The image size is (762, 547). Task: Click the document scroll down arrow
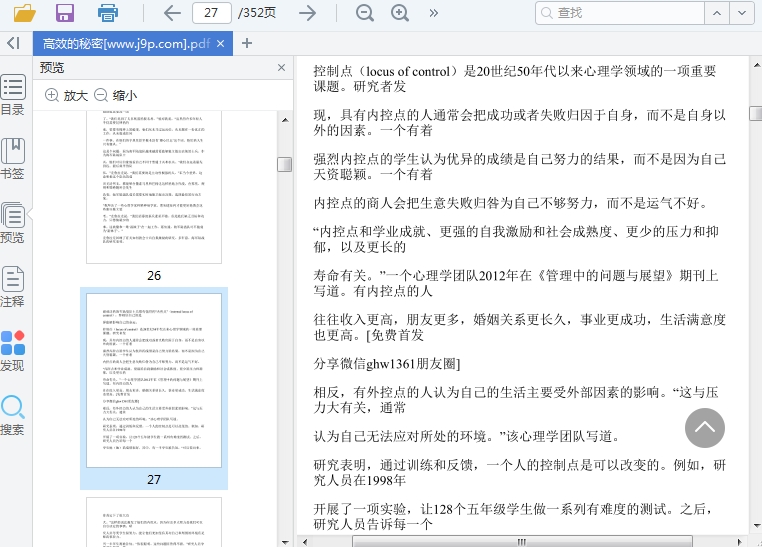coord(756,526)
